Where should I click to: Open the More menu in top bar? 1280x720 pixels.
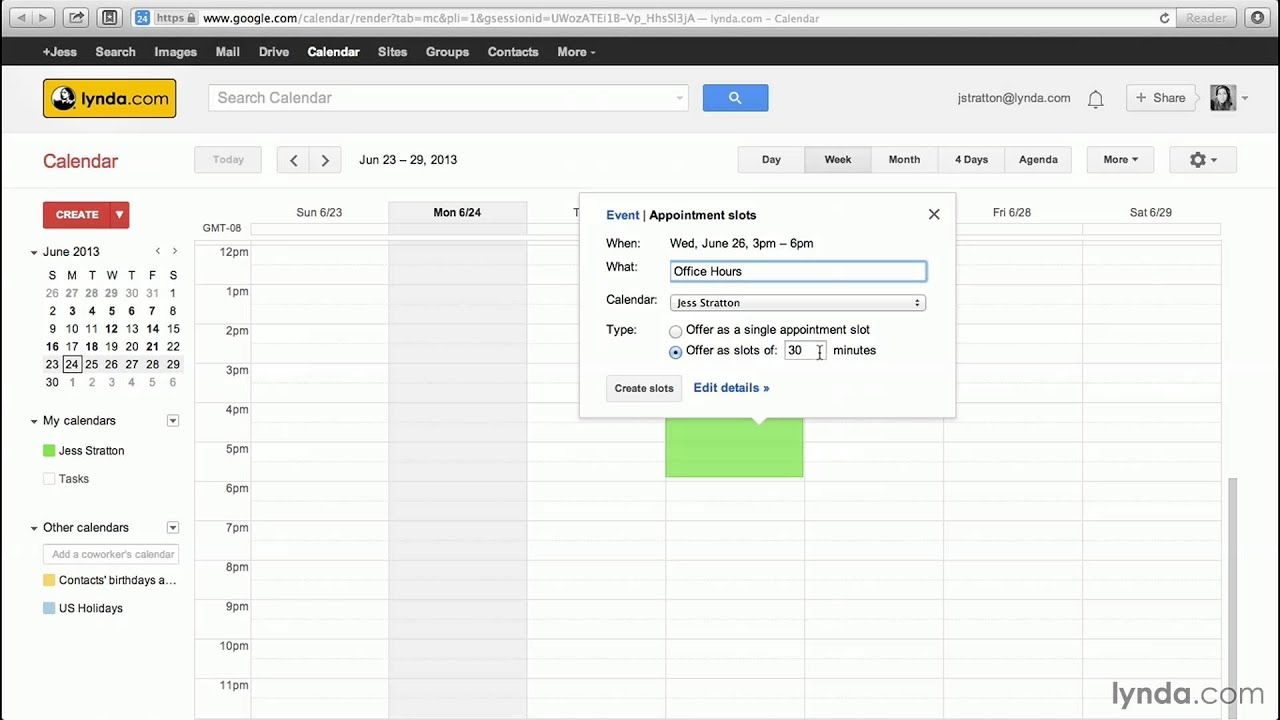point(576,52)
